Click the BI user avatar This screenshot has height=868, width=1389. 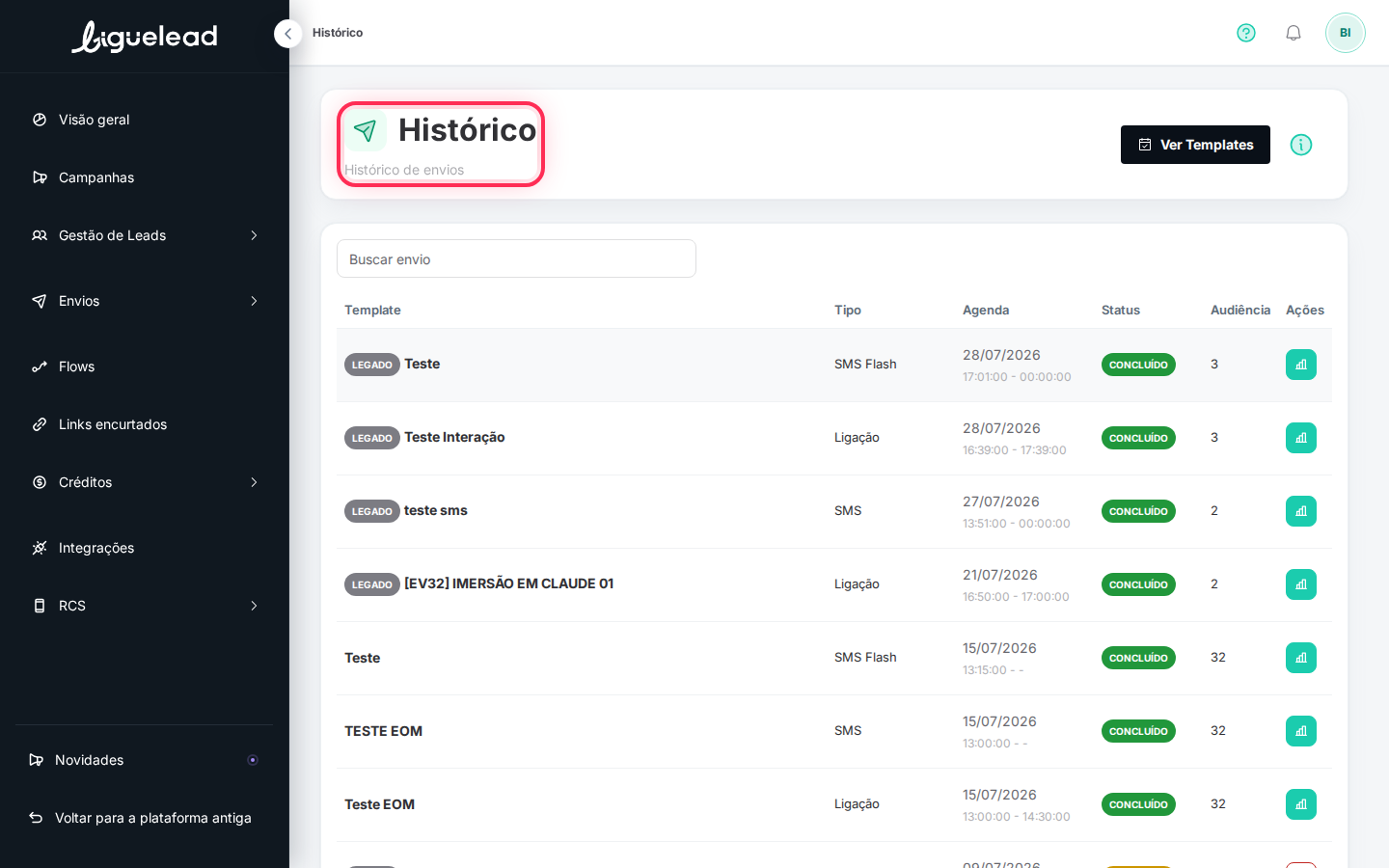[1345, 33]
